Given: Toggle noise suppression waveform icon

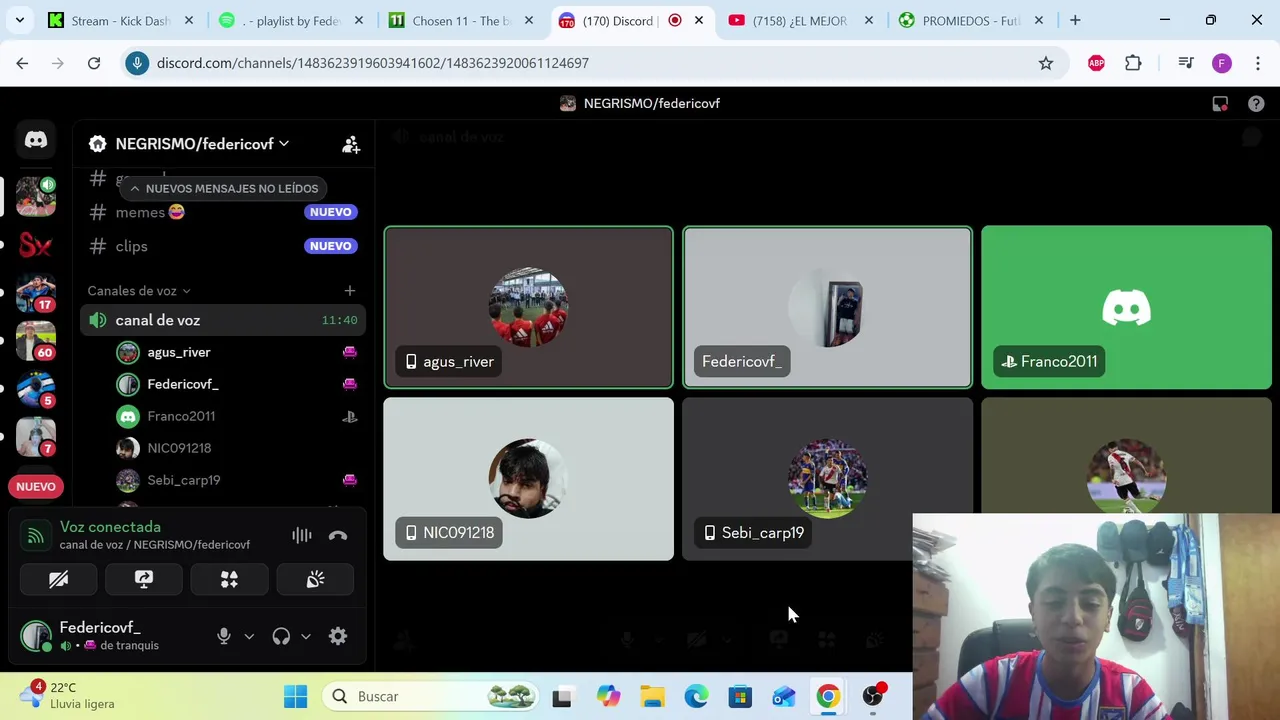Looking at the screenshot, I should 301,536.
